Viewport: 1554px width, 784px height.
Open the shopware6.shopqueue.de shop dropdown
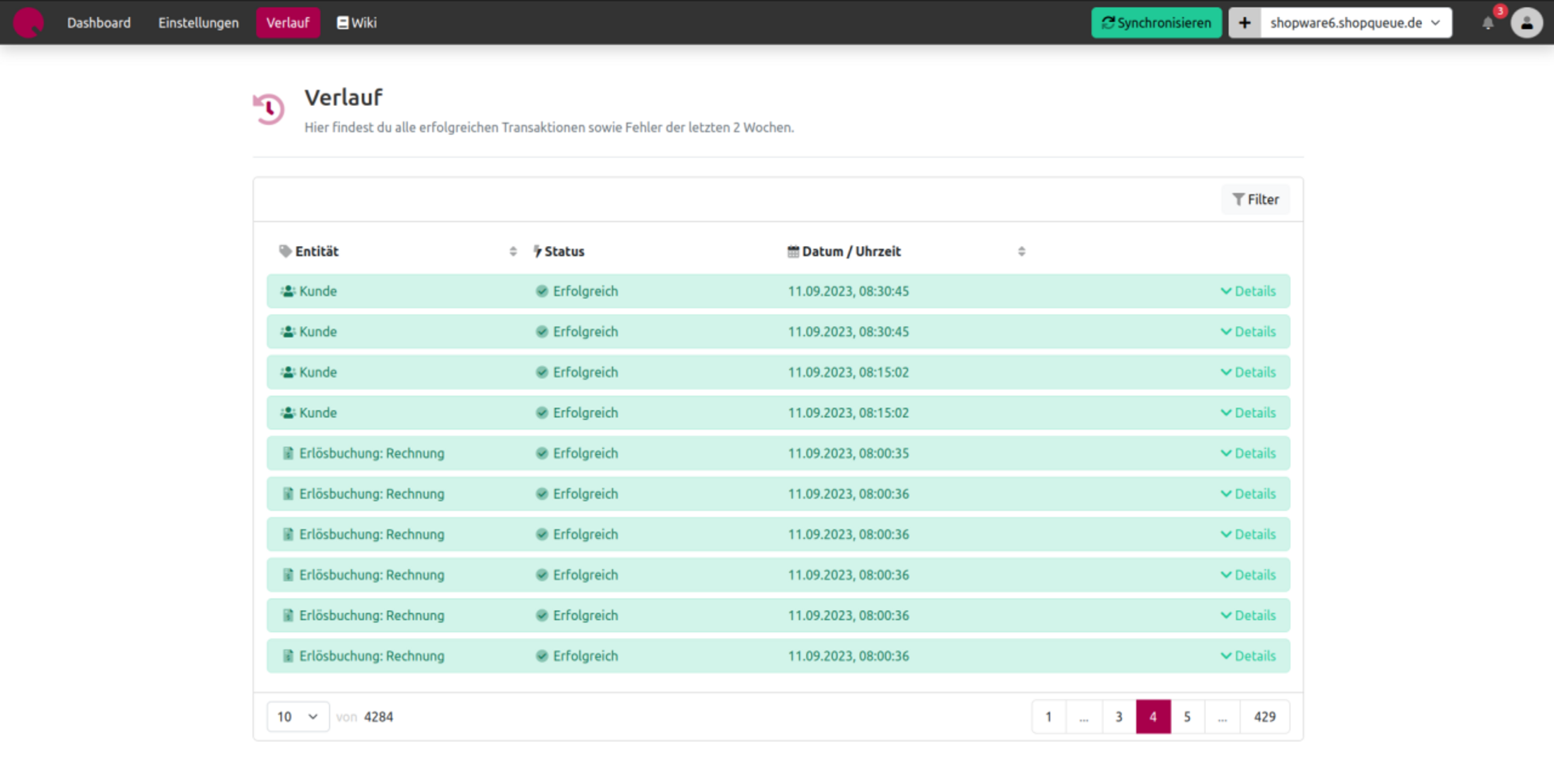[1354, 23]
